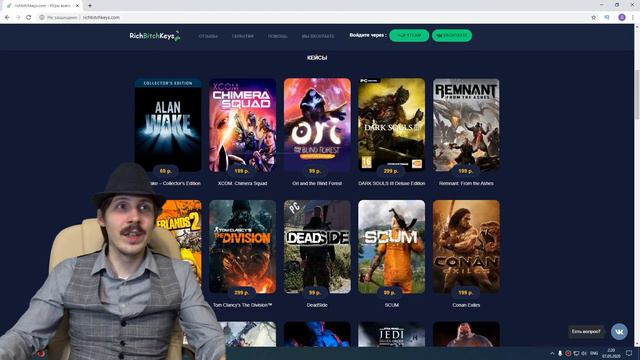This screenshot has width=640, height=360.
Task: Click the price badge on Dark Souls III
Action: pyautogui.click(x=391, y=171)
